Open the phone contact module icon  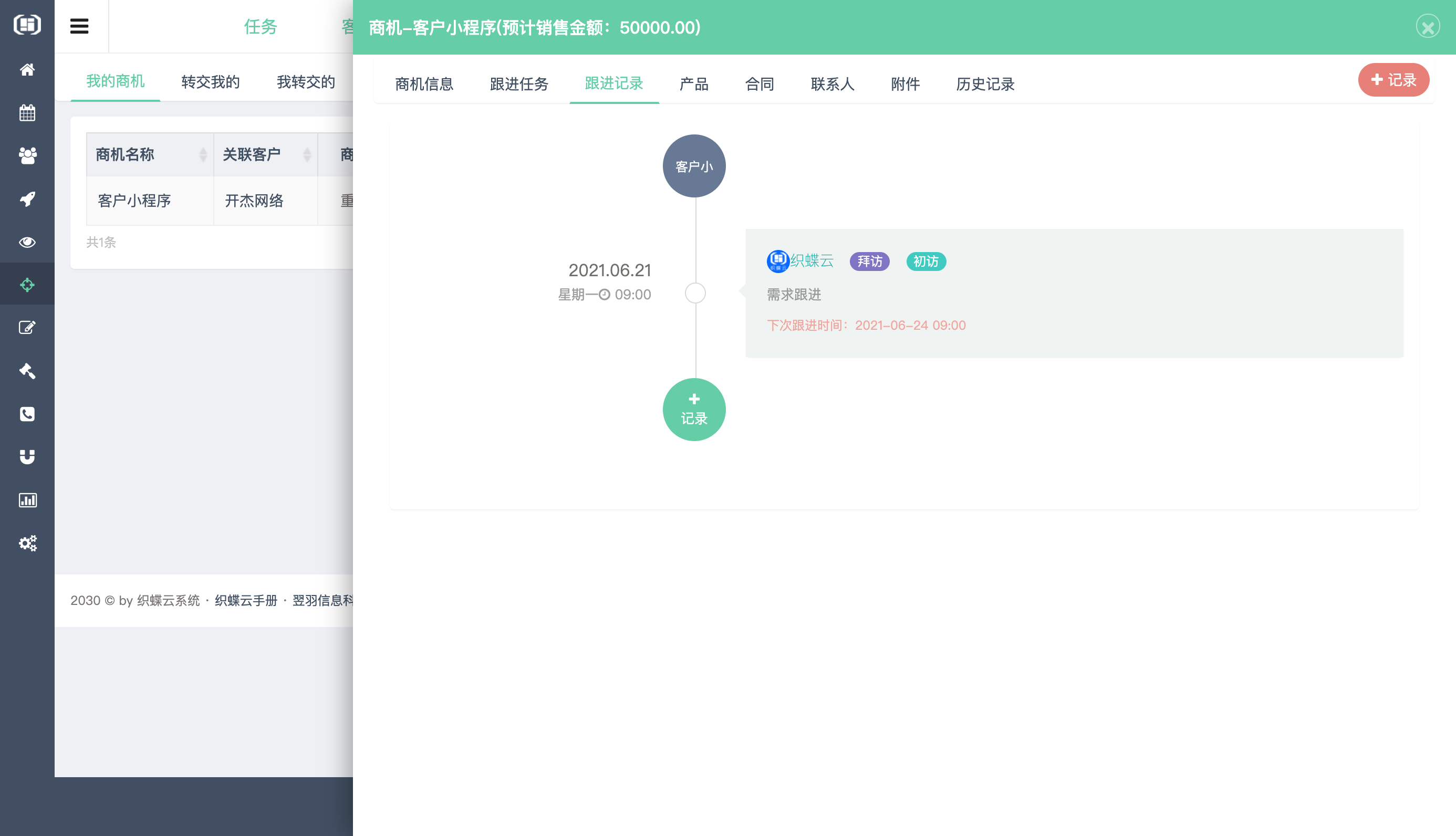tap(27, 414)
